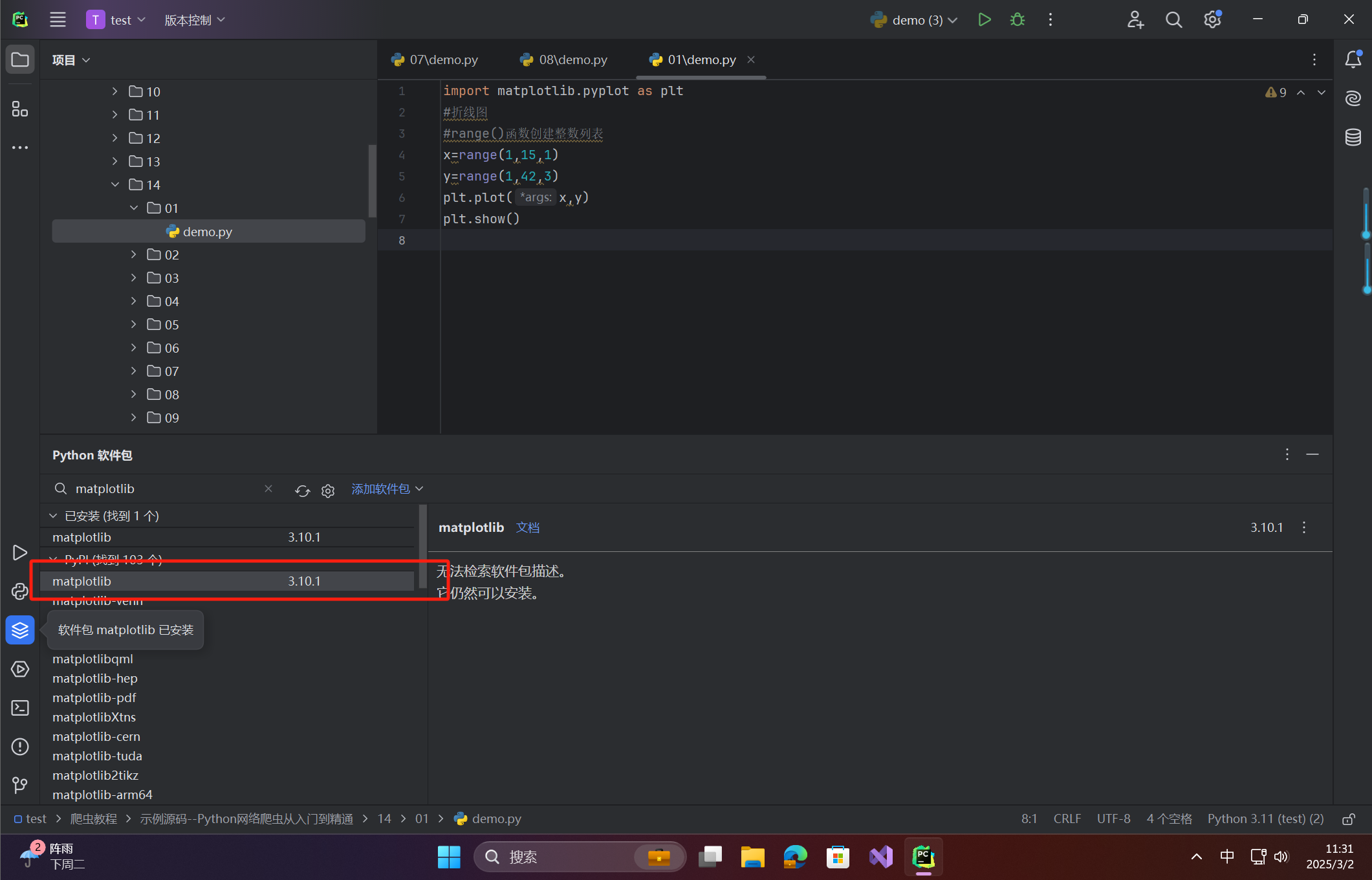Click the Notifications bell icon

[1353, 60]
